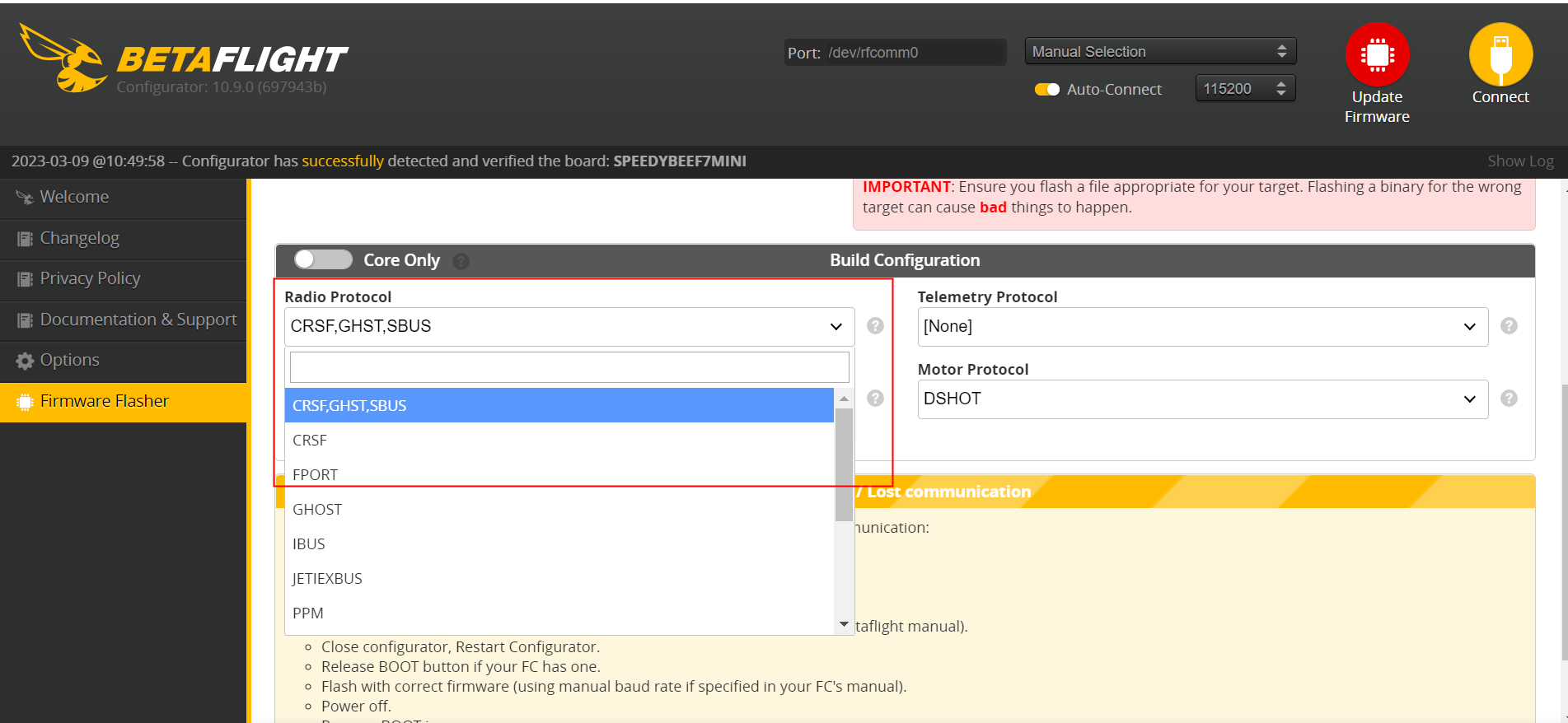Open the Motor Protocol DSHOT dropdown
Viewport: 1568px width, 723px height.
pyautogui.click(x=1203, y=399)
